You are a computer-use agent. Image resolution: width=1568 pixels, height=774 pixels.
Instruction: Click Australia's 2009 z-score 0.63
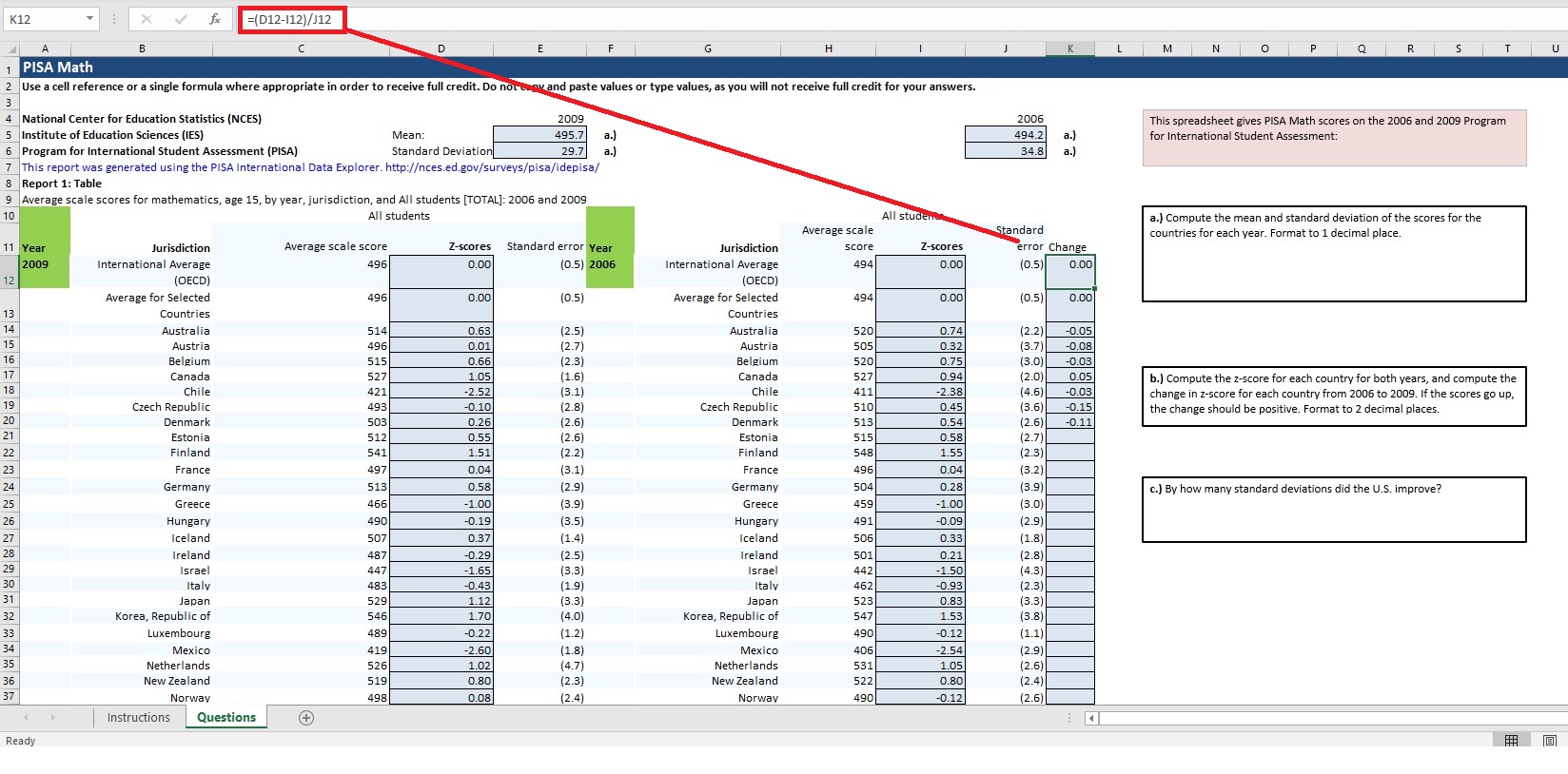click(441, 331)
